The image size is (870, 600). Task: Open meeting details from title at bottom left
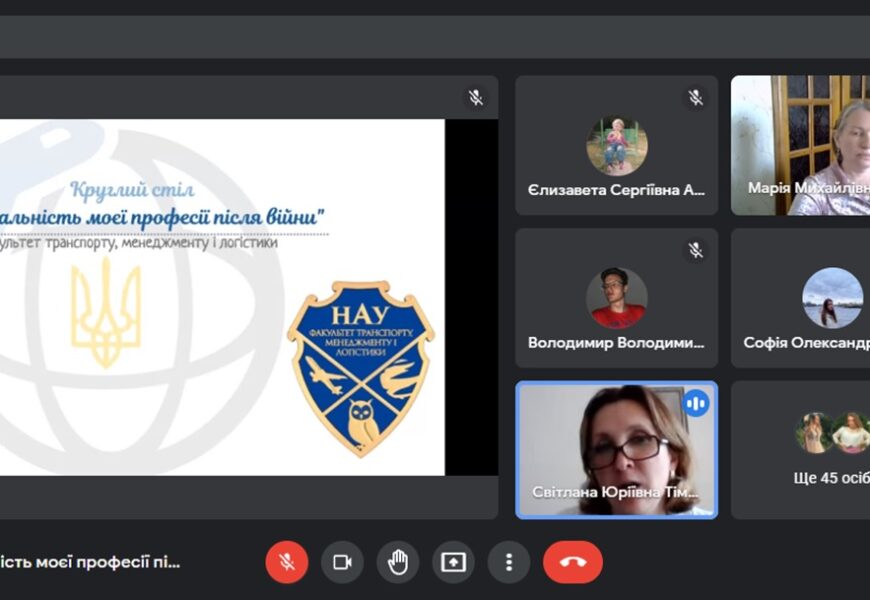click(90, 562)
